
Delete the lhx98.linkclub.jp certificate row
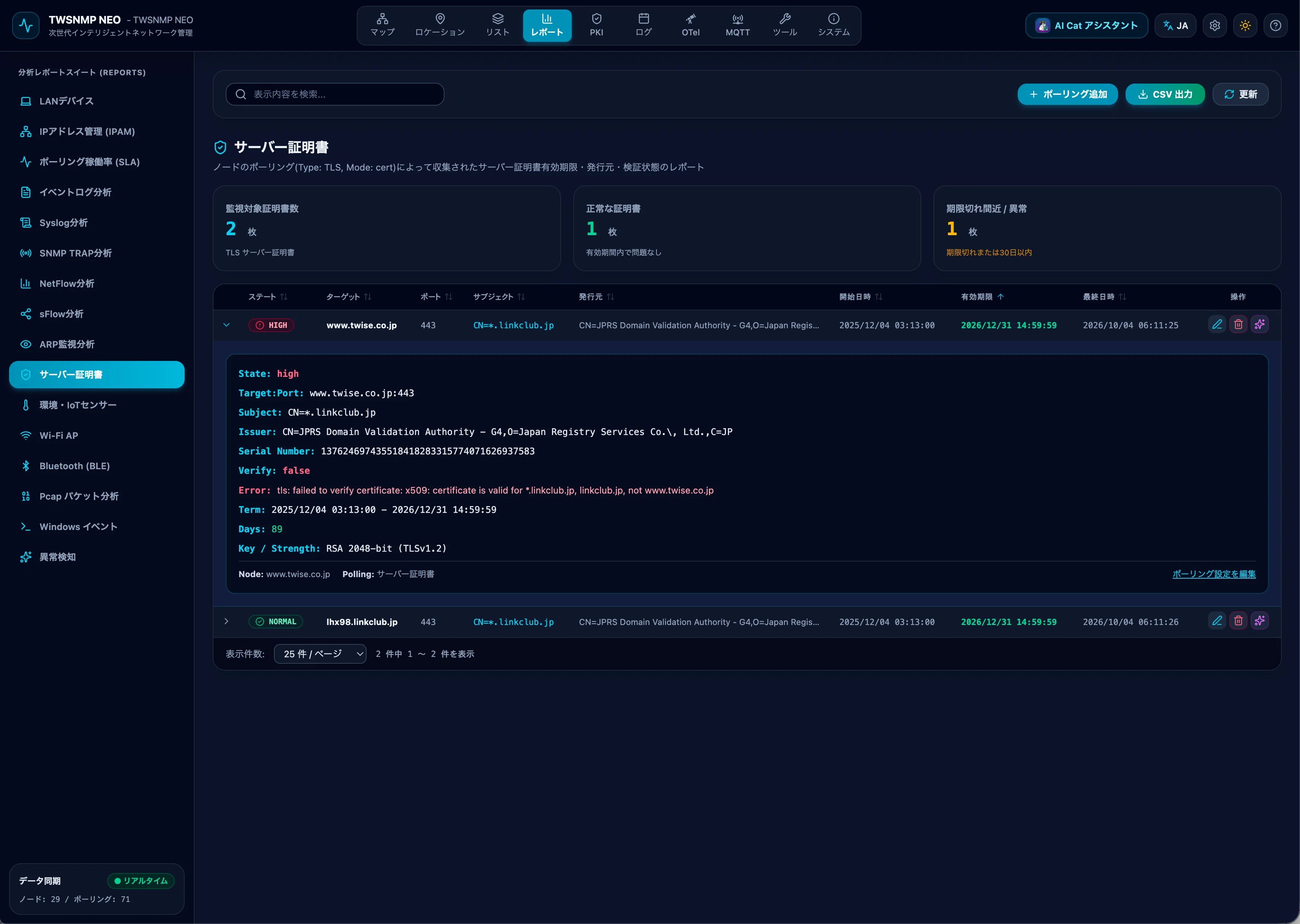1238,621
